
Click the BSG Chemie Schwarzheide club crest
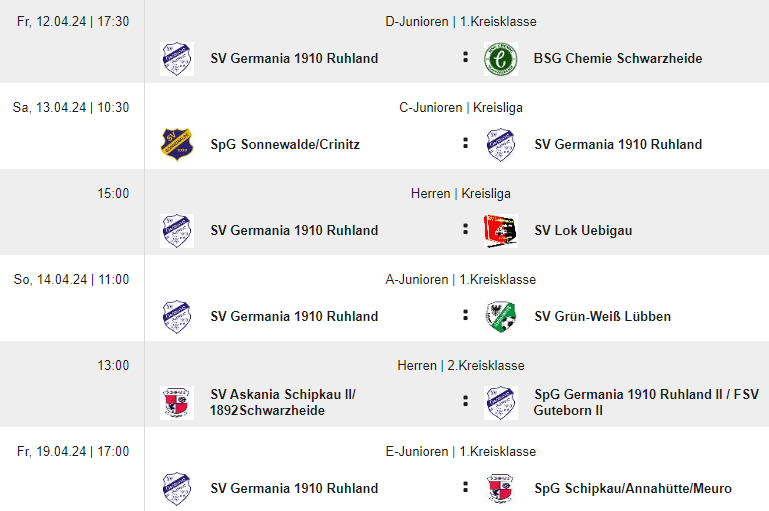[x=500, y=59]
